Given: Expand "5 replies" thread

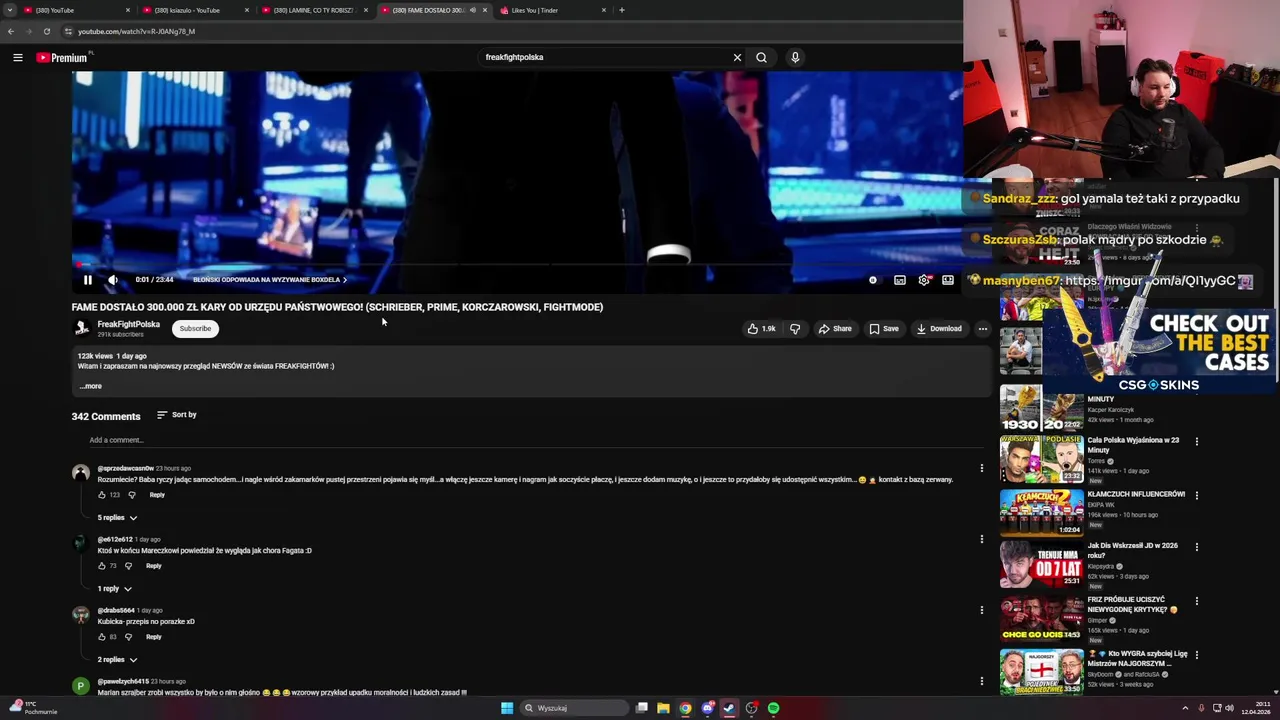Looking at the screenshot, I should tap(117, 517).
